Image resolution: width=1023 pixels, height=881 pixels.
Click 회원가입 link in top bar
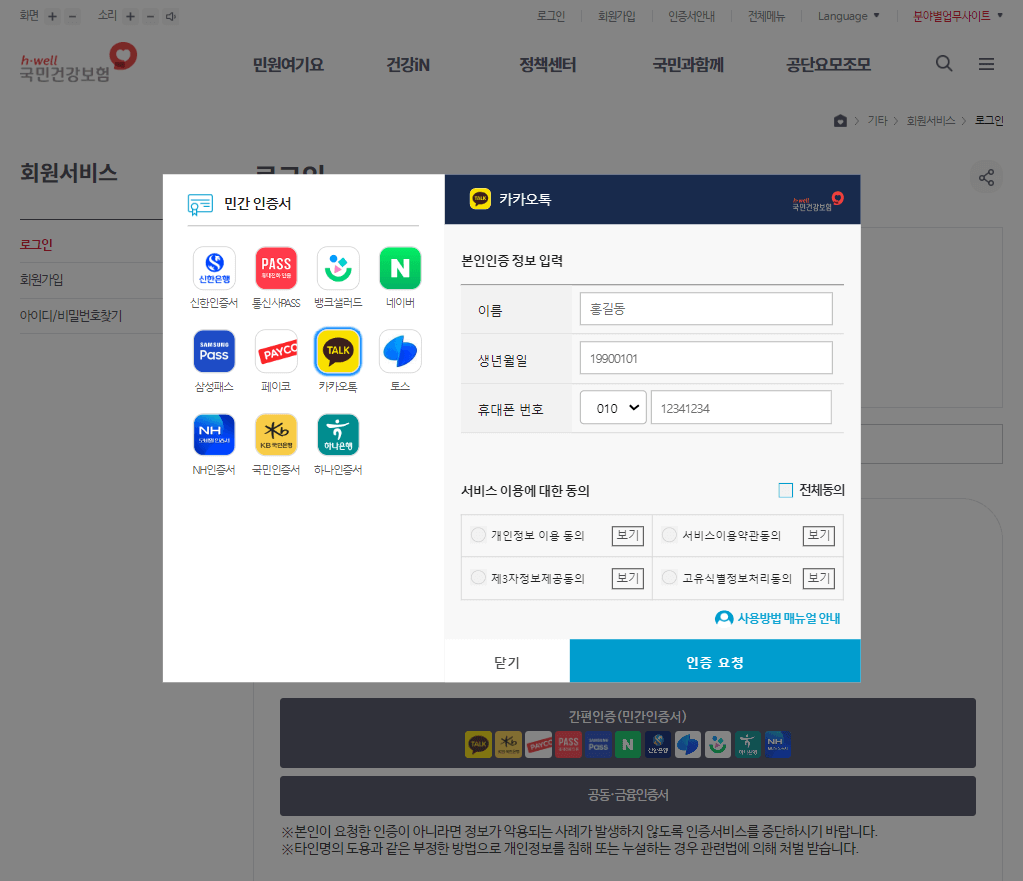pos(617,16)
